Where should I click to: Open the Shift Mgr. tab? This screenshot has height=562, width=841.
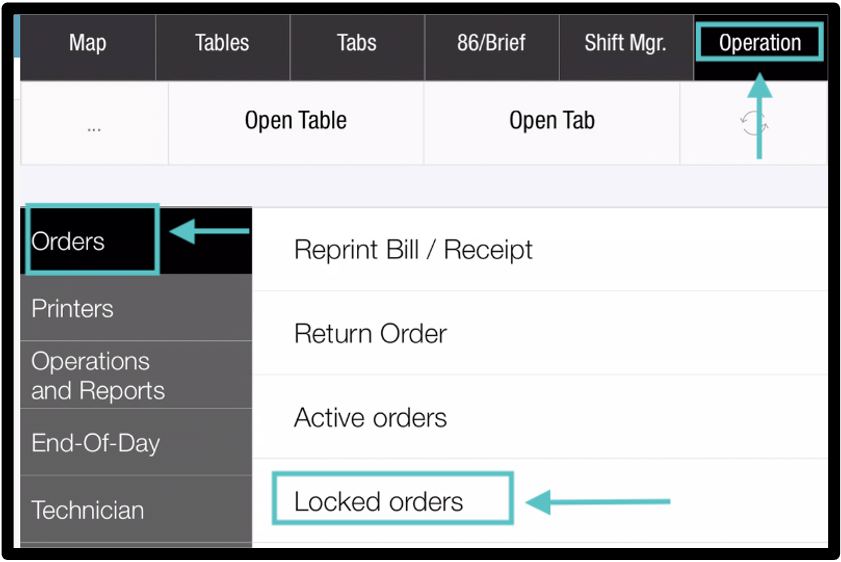click(625, 43)
